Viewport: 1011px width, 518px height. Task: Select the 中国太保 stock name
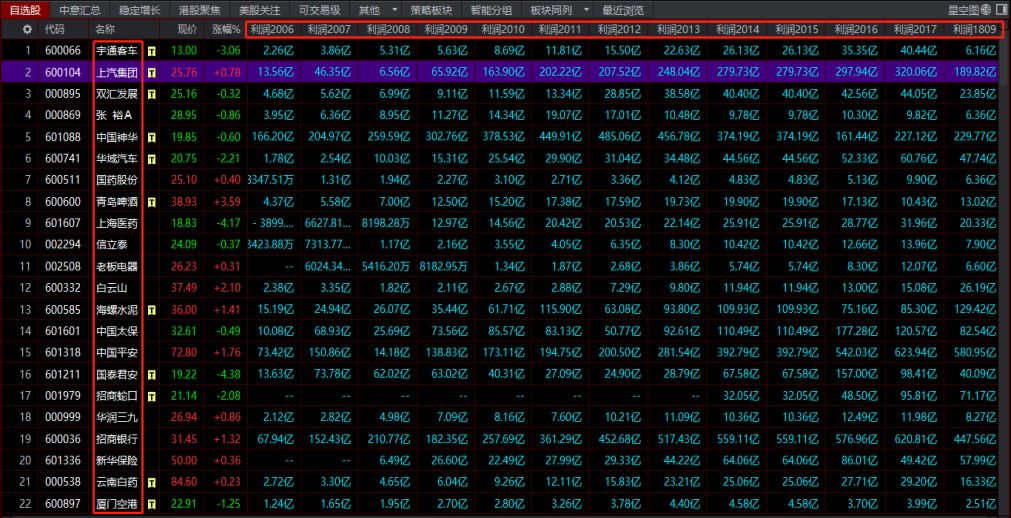pos(117,332)
